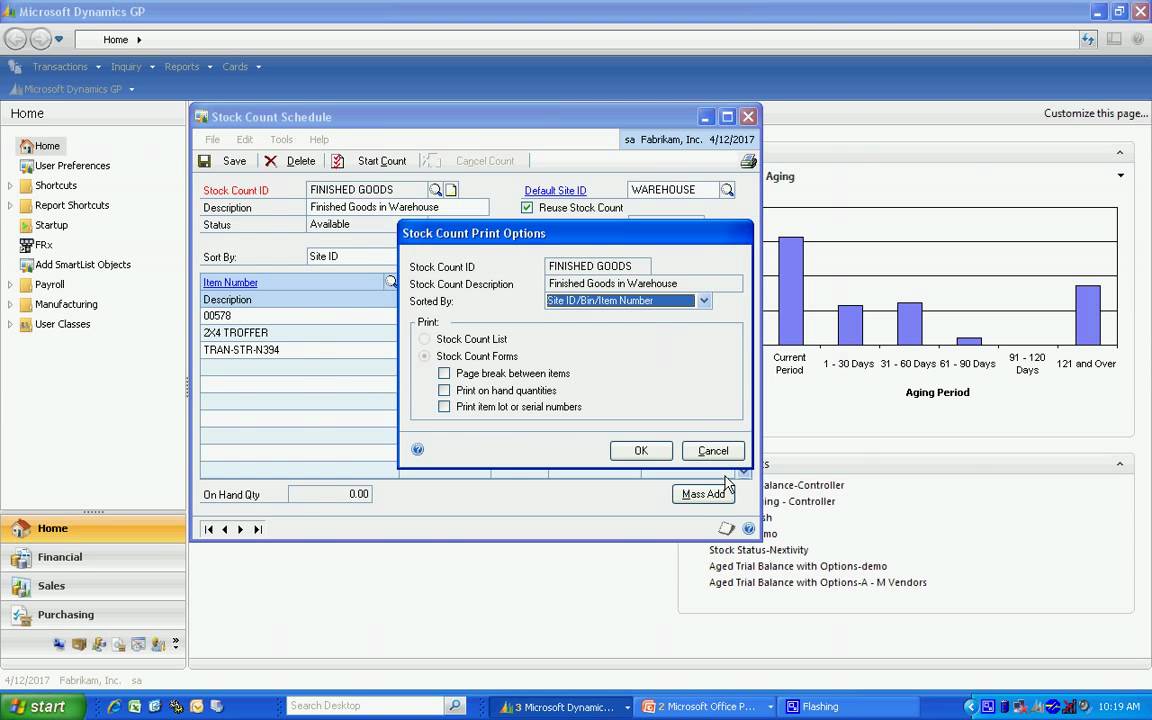Toggle Reuse Stock Count checkbox
The height and width of the screenshot is (720, 1152).
coord(527,208)
